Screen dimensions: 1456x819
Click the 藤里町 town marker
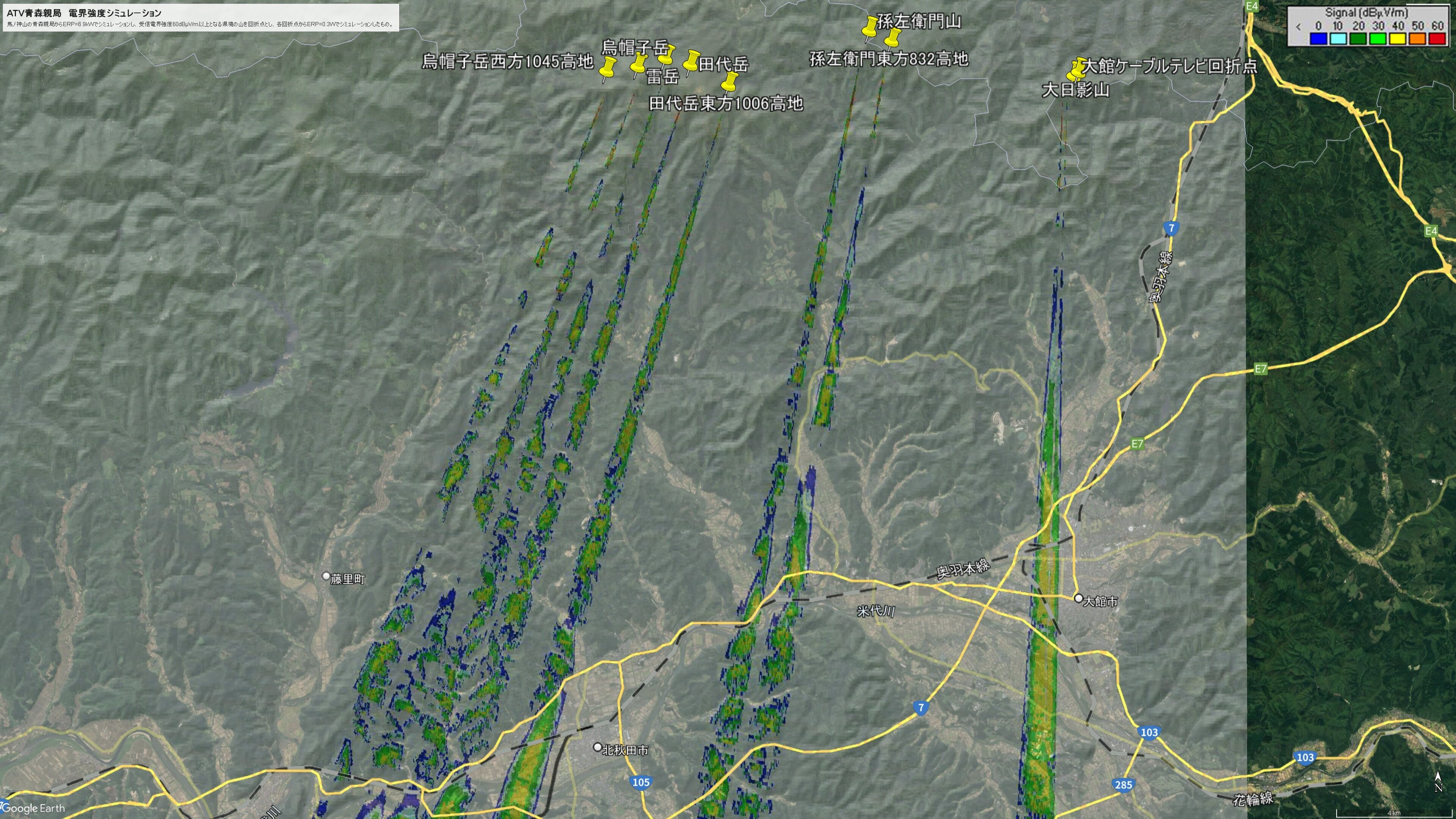[x=326, y=576]
